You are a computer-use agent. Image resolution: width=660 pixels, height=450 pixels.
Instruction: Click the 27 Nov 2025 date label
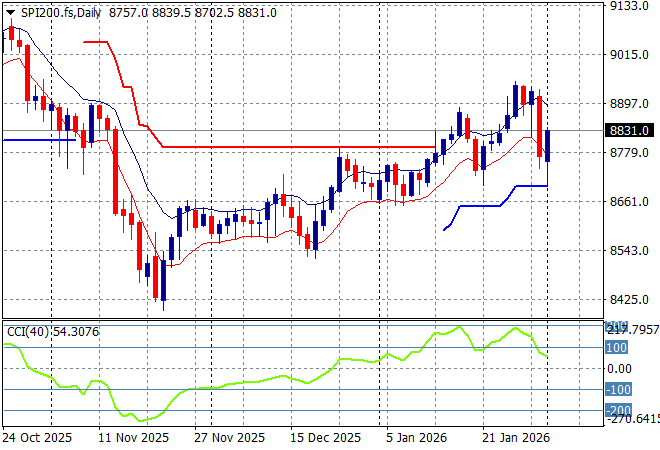coord(229,438)
